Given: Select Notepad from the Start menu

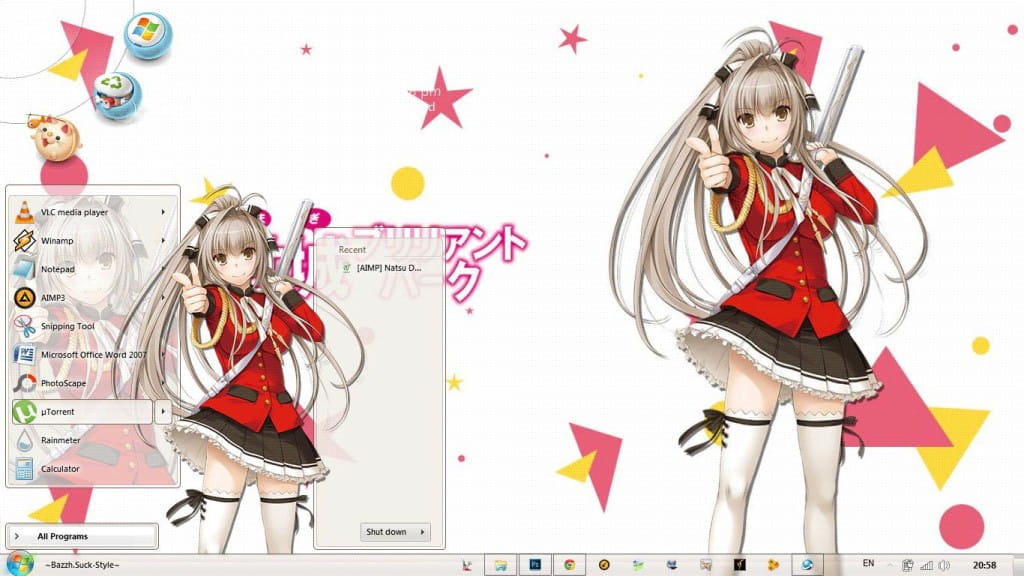Looking at the screenshot, I should tap(60, 269).
